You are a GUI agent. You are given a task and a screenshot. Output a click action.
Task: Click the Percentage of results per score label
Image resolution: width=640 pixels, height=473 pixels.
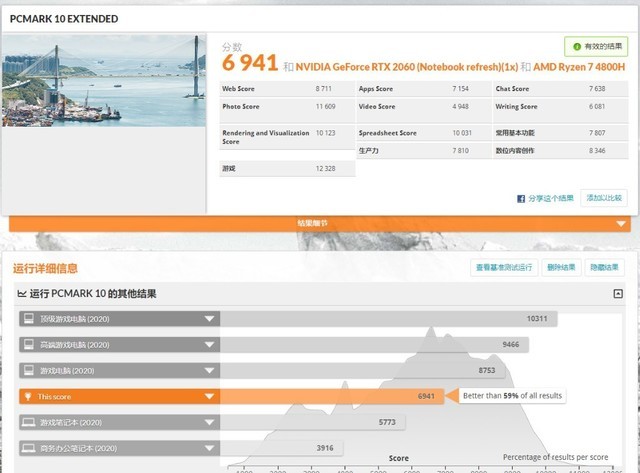(x=555, y=457)
